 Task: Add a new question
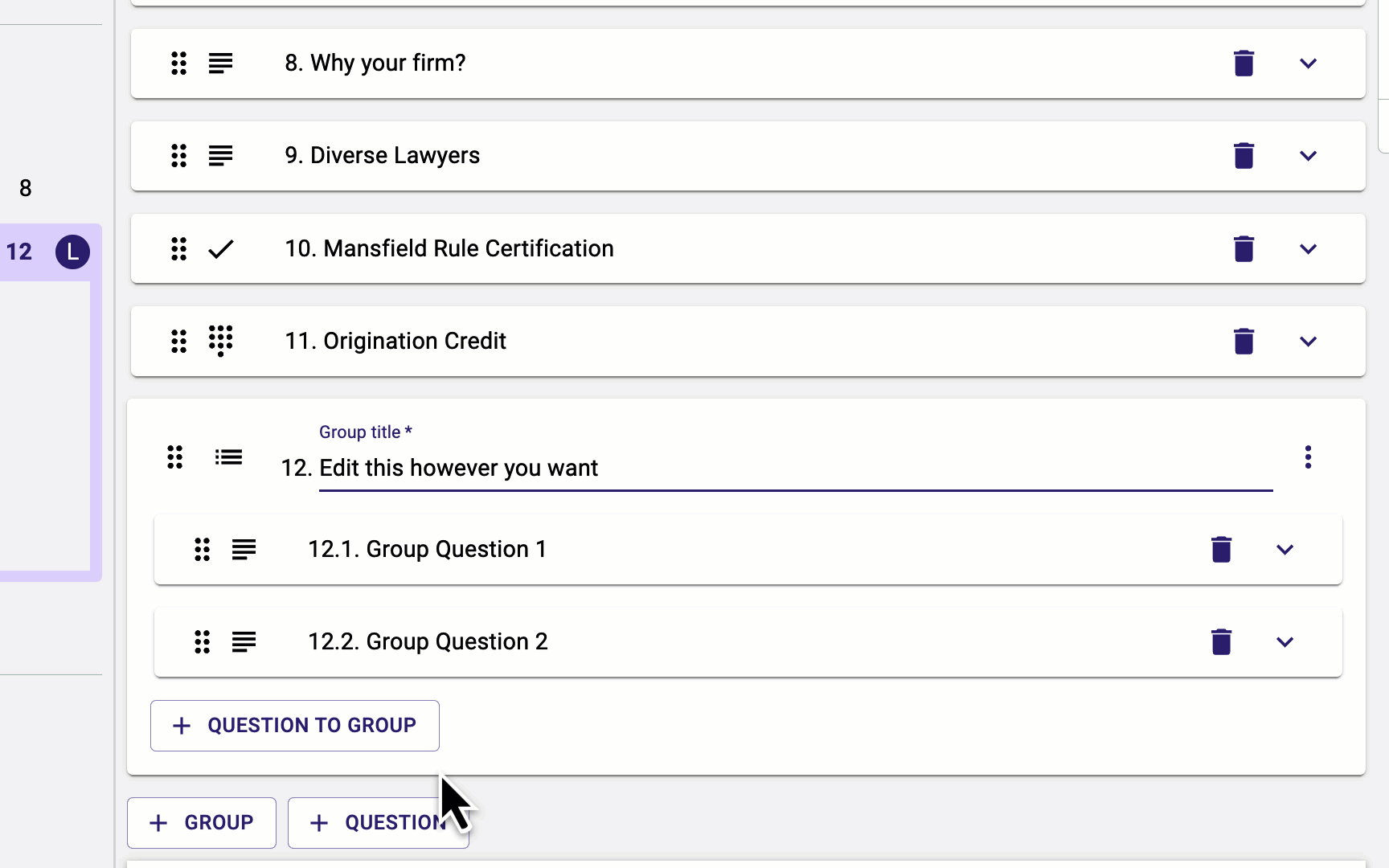tap(378, 823)
